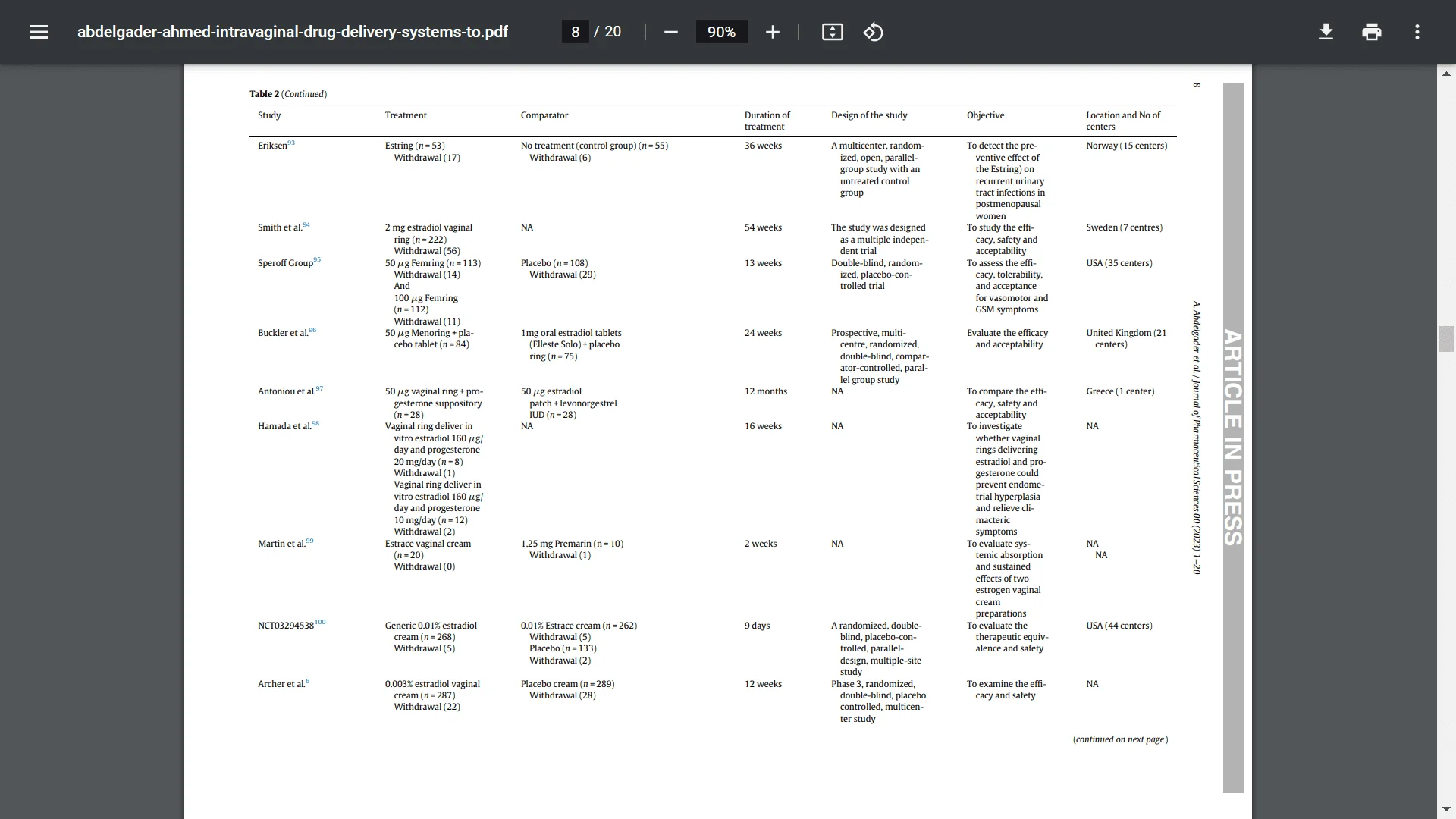
Task: Click the 90% zoom level field
Action: pos(721,32)
